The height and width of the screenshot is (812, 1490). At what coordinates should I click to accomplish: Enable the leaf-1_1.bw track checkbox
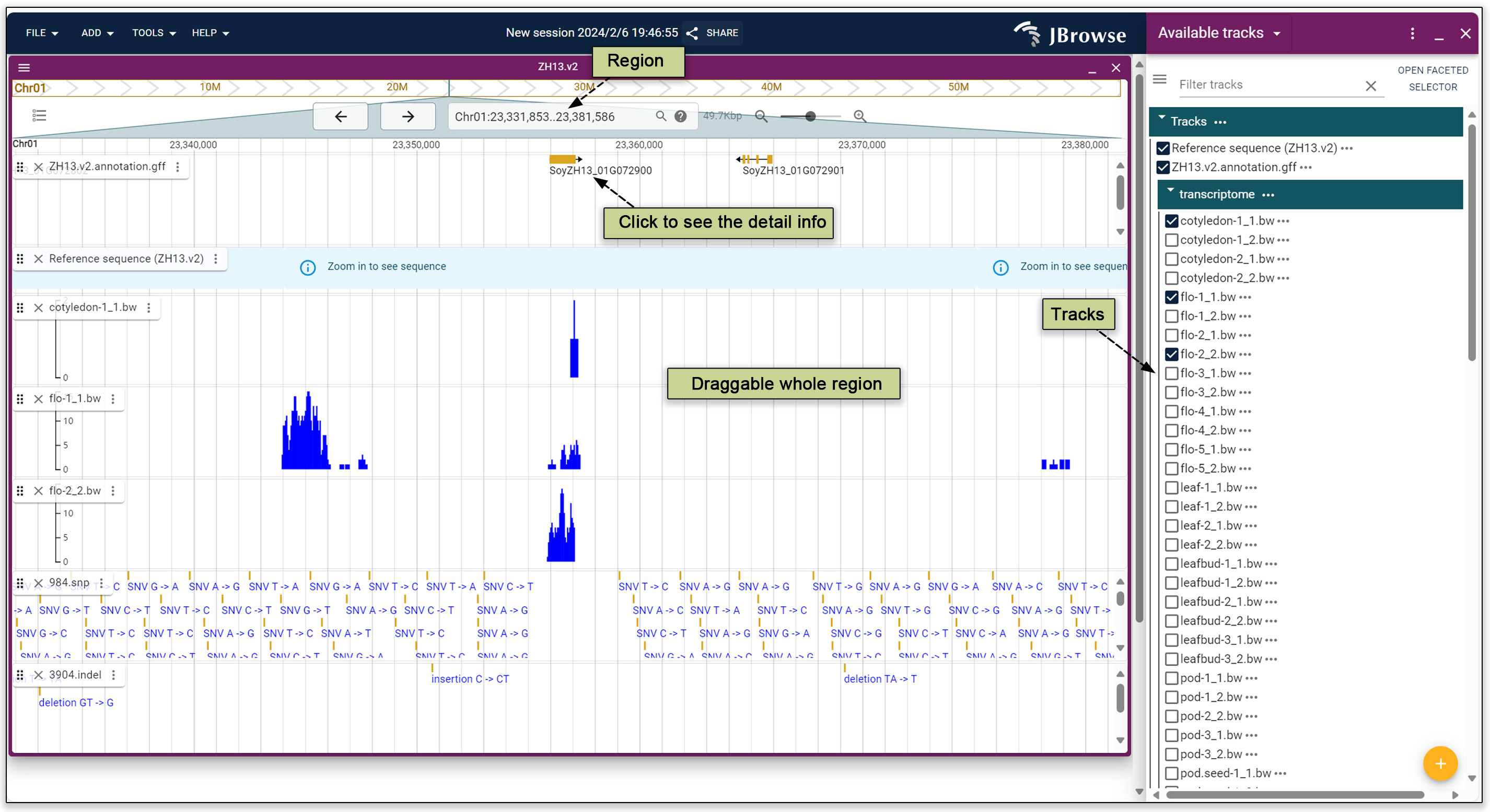[x=1171, y=488]
